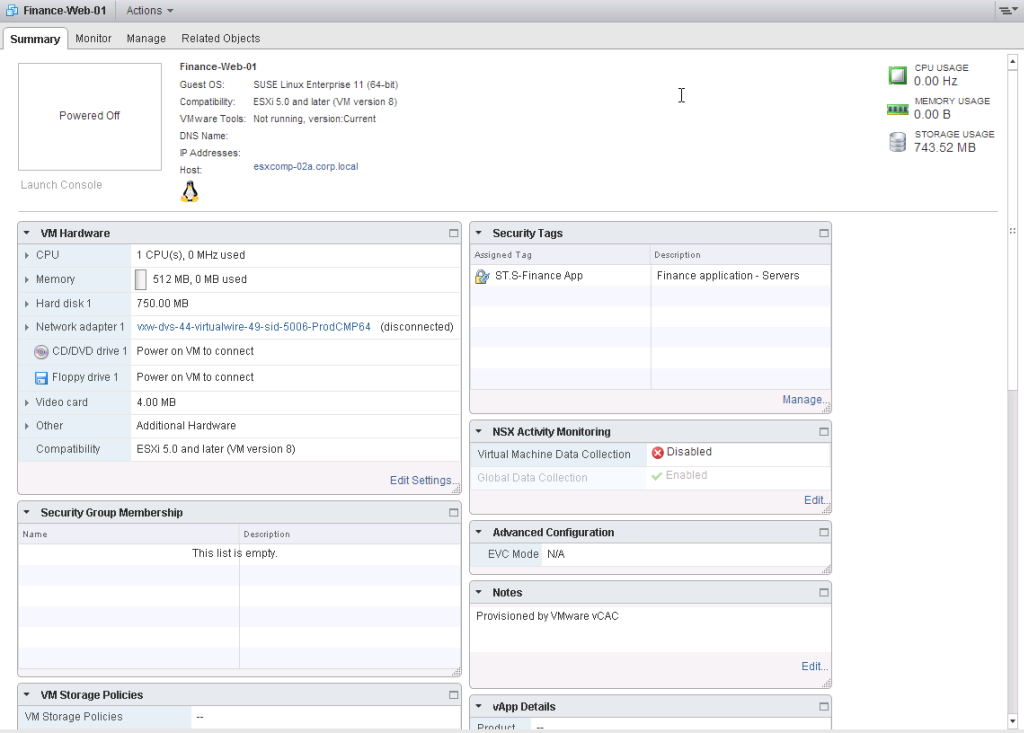
Task: Click the CD/DVD drive 1 disc icon
Action: click(x=41, y=351)
